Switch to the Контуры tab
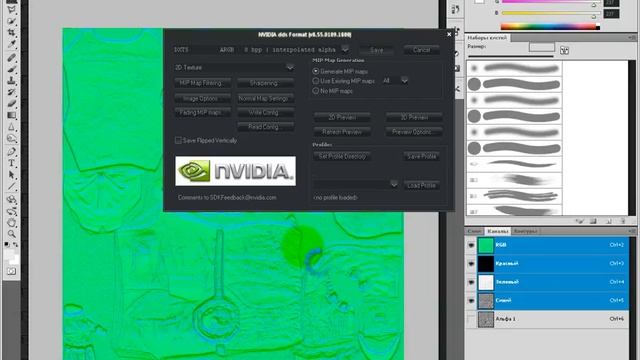The height and width of the screenshot is (360, 640). coord(525,231)
